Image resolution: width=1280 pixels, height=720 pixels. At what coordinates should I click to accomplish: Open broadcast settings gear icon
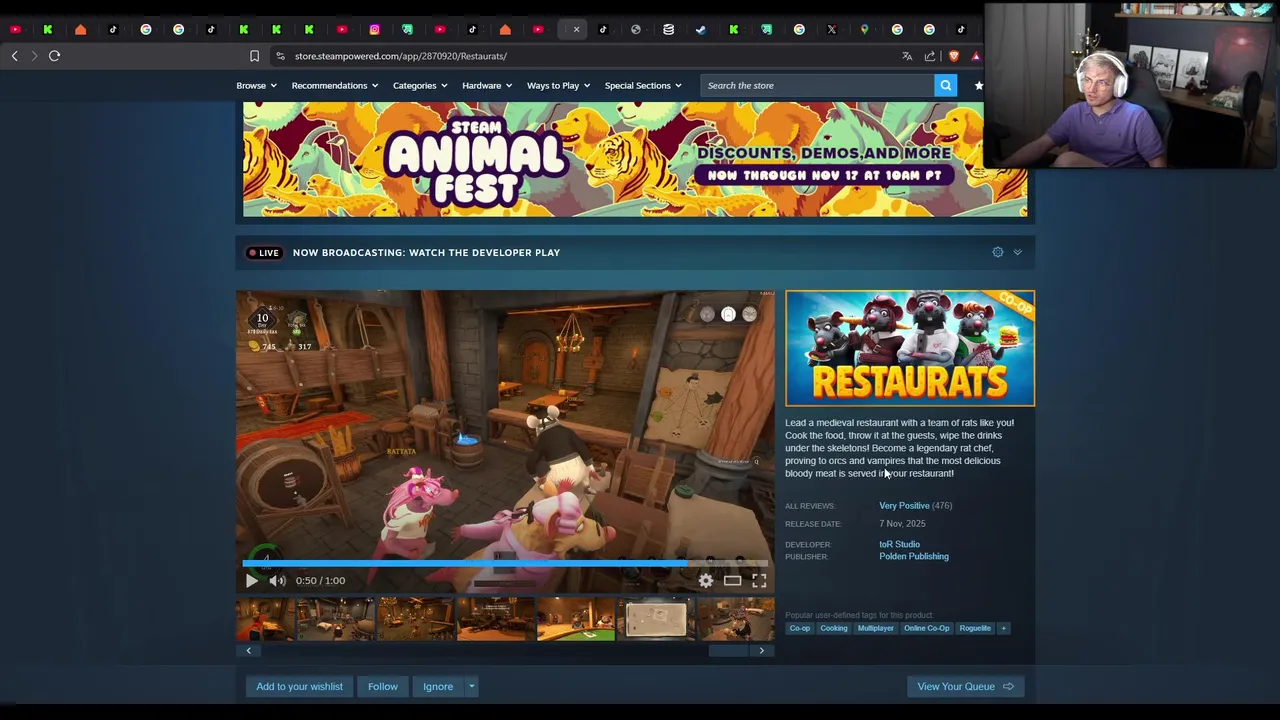[x=997, y=252]
